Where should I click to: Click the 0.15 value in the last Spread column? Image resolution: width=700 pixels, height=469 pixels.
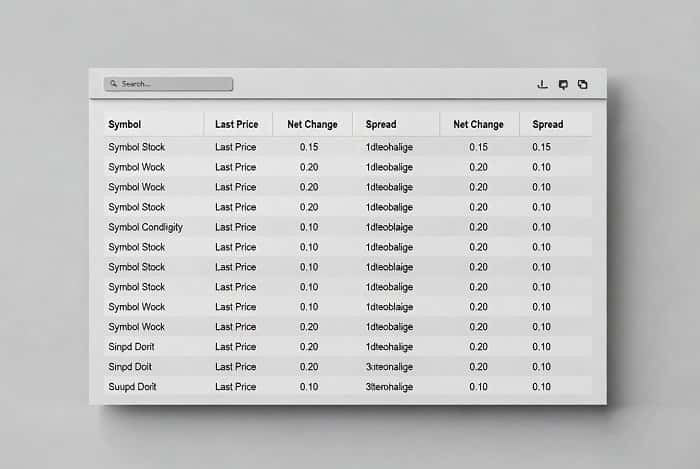pos(541,147)
